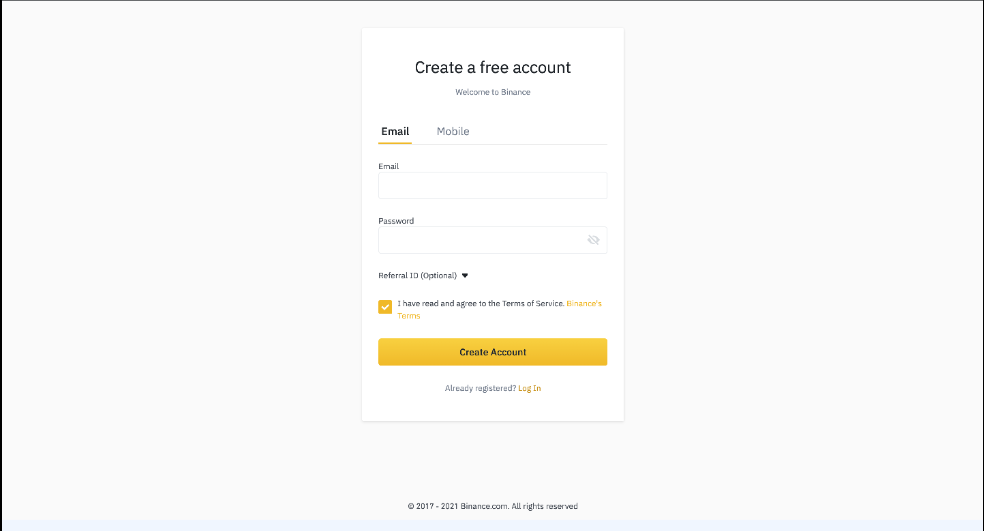This screenshot has width=984, height=531.
Task: Click the Password field label
Action: coord(396,221)
